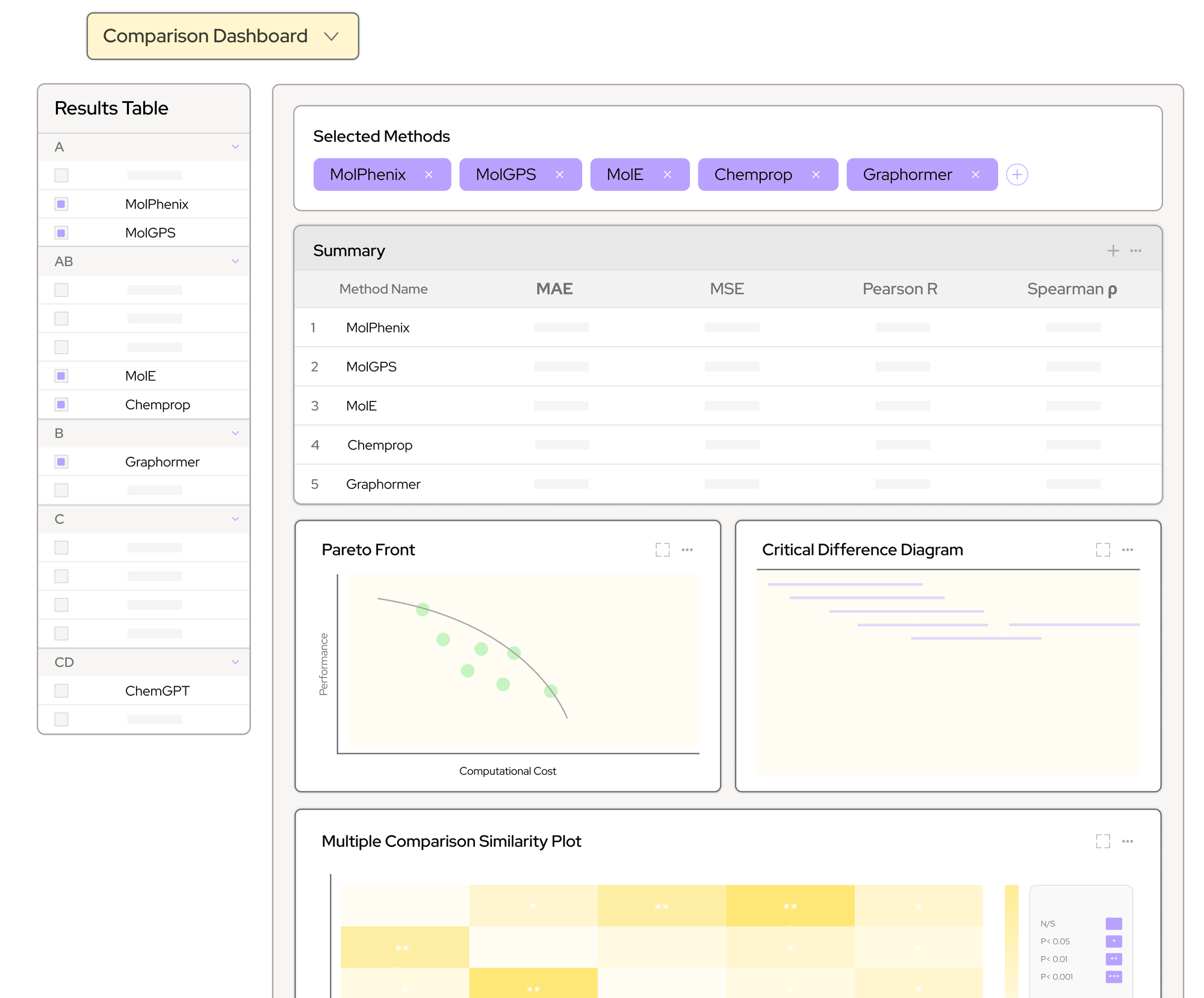1204x998 pixels.
Task: Click the P< 0.05 legend swatch
Action: (1114, 941)
